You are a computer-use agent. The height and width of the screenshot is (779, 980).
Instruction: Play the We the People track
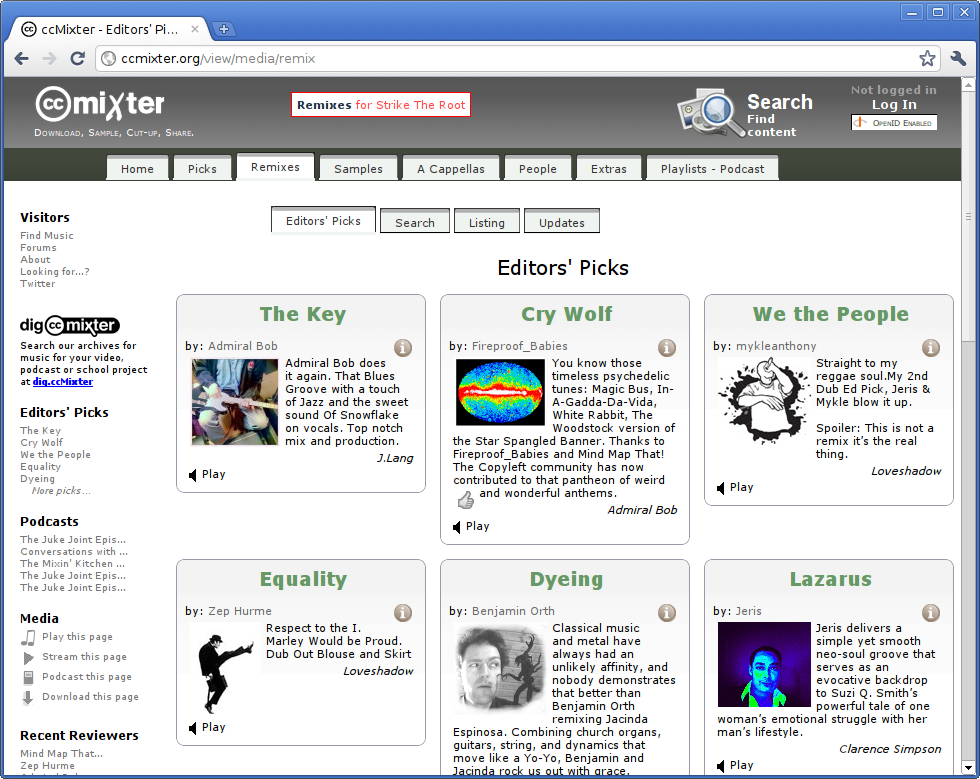tap(735, 488)
